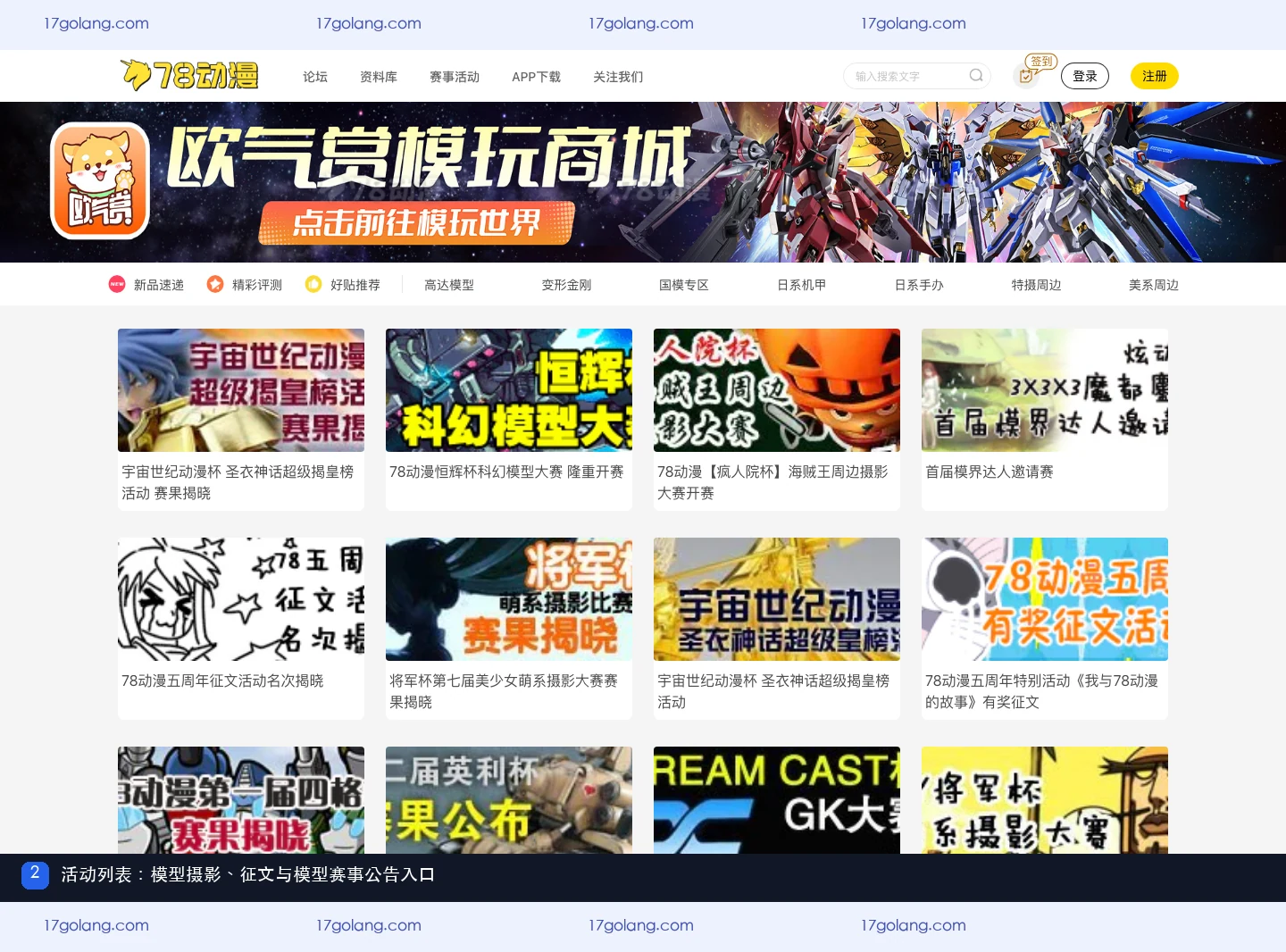Click the 点击前往模玩世界 banner button
This screenshot has height=952, width=1286.
click(x=416, y=222)
